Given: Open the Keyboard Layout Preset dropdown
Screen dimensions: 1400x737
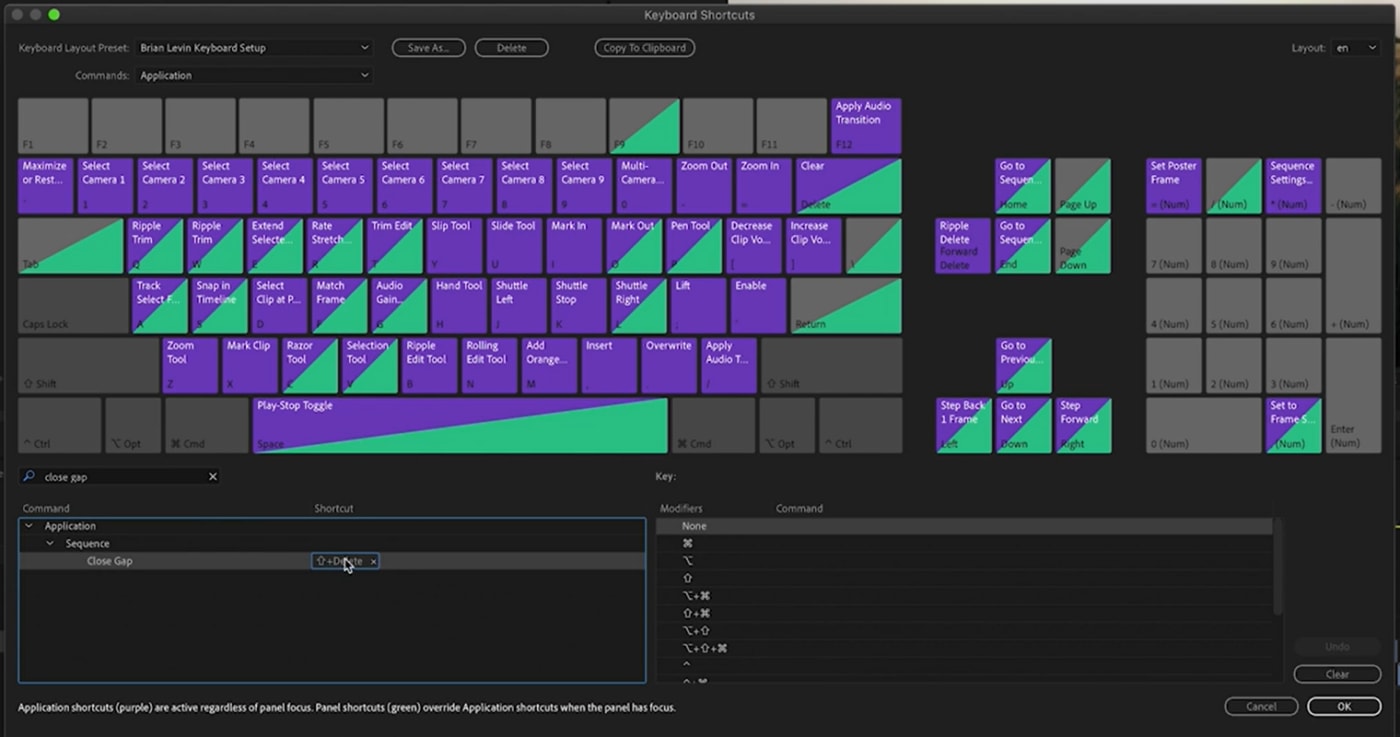Looking at the screenshot, I should pos(255,47).
